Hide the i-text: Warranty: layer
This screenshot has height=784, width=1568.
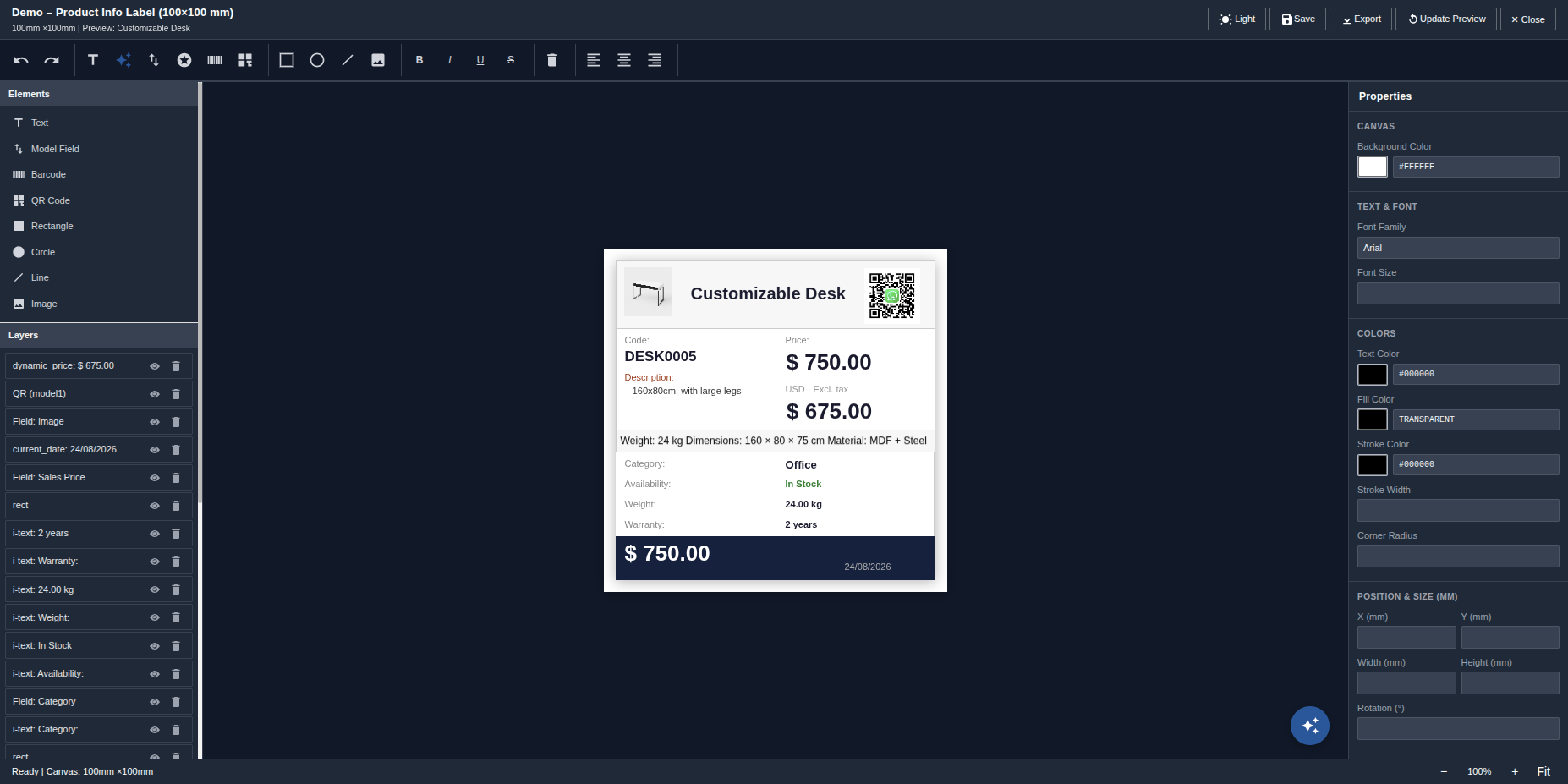[155, 562]
